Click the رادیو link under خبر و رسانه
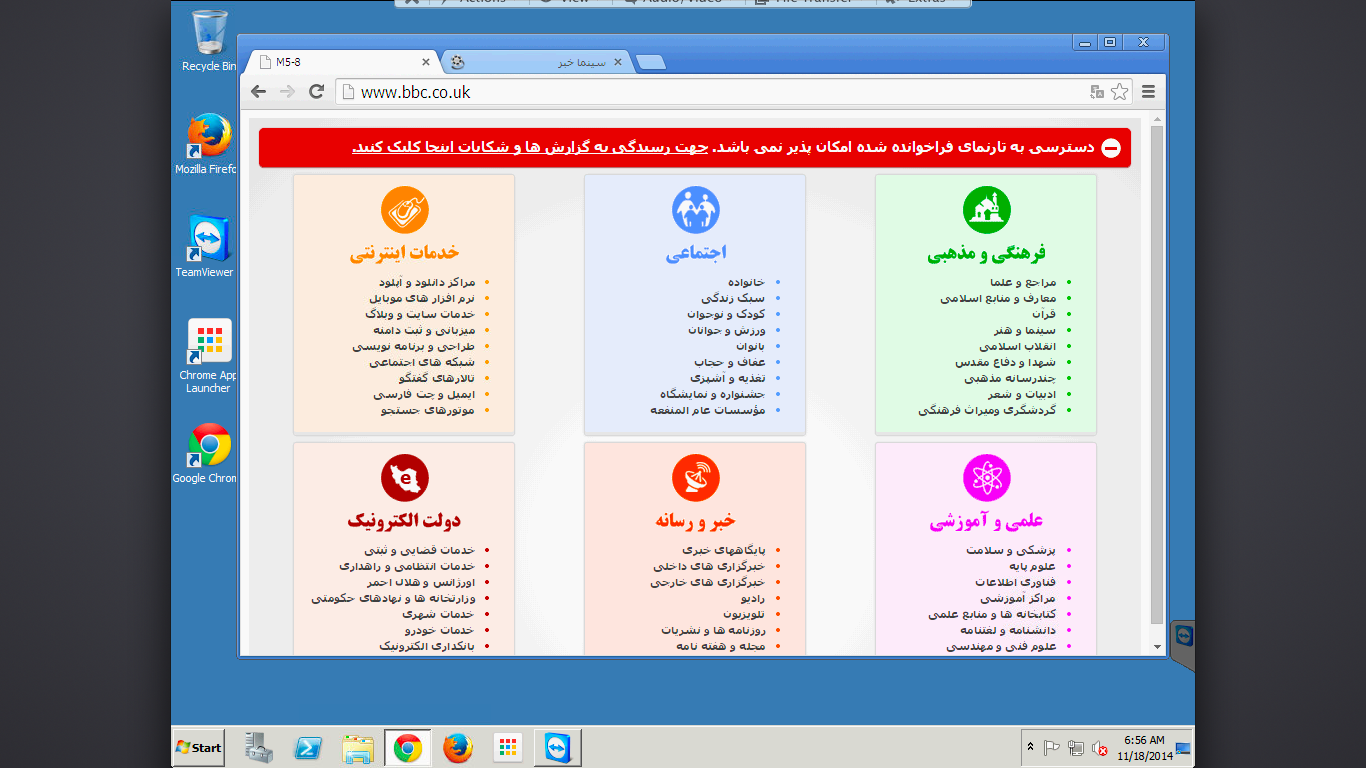The width and height of the screenshot is (1366, 768). (x=752, y=598)
